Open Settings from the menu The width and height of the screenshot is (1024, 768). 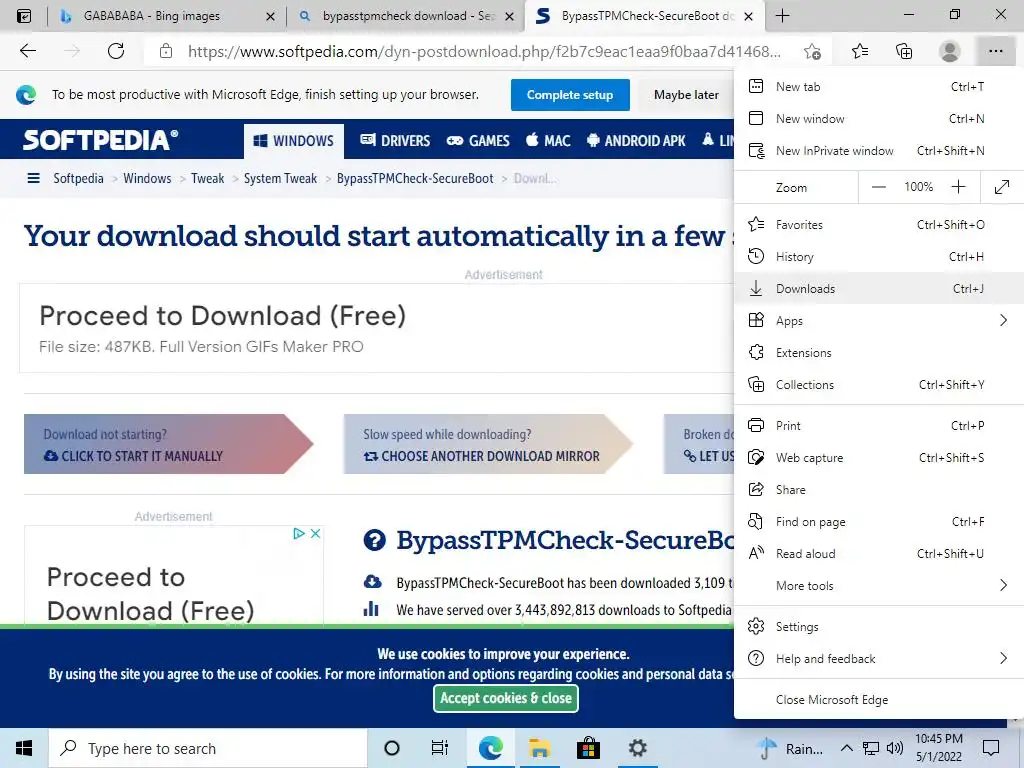[x=879, y=626]
